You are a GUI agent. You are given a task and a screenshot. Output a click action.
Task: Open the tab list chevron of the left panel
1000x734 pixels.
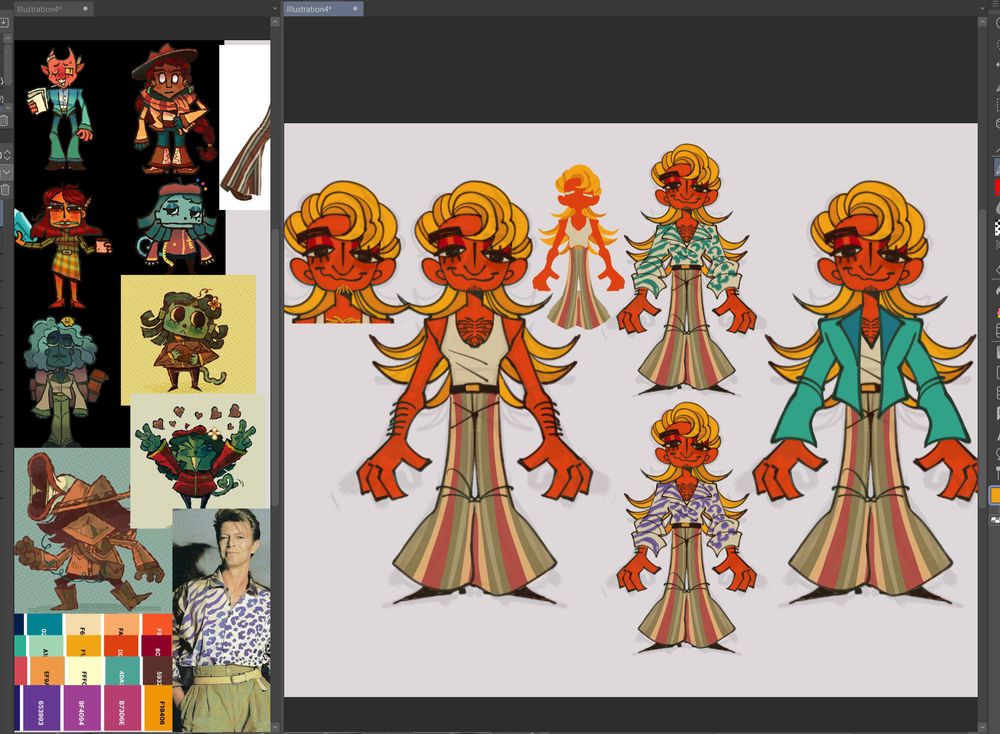pyautogui.click(x=275, y=8)
